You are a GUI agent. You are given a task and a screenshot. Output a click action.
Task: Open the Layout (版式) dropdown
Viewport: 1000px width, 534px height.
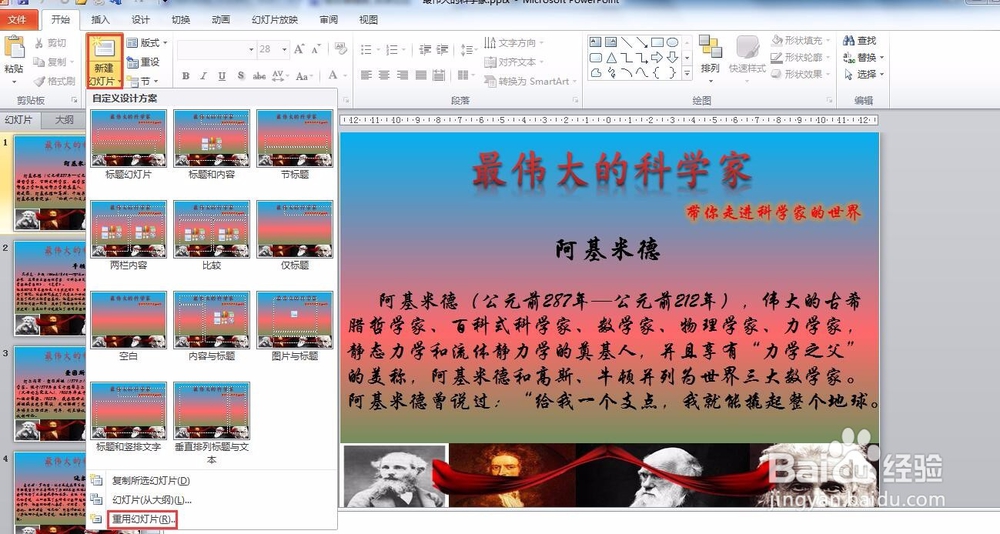click(x=147, y=43)
